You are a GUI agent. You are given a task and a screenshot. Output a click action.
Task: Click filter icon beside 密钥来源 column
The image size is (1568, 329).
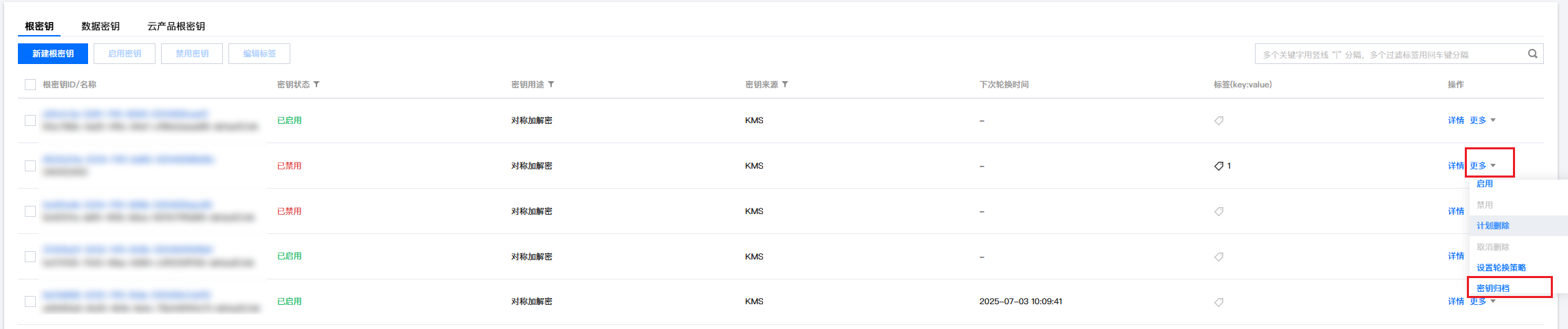785,85
